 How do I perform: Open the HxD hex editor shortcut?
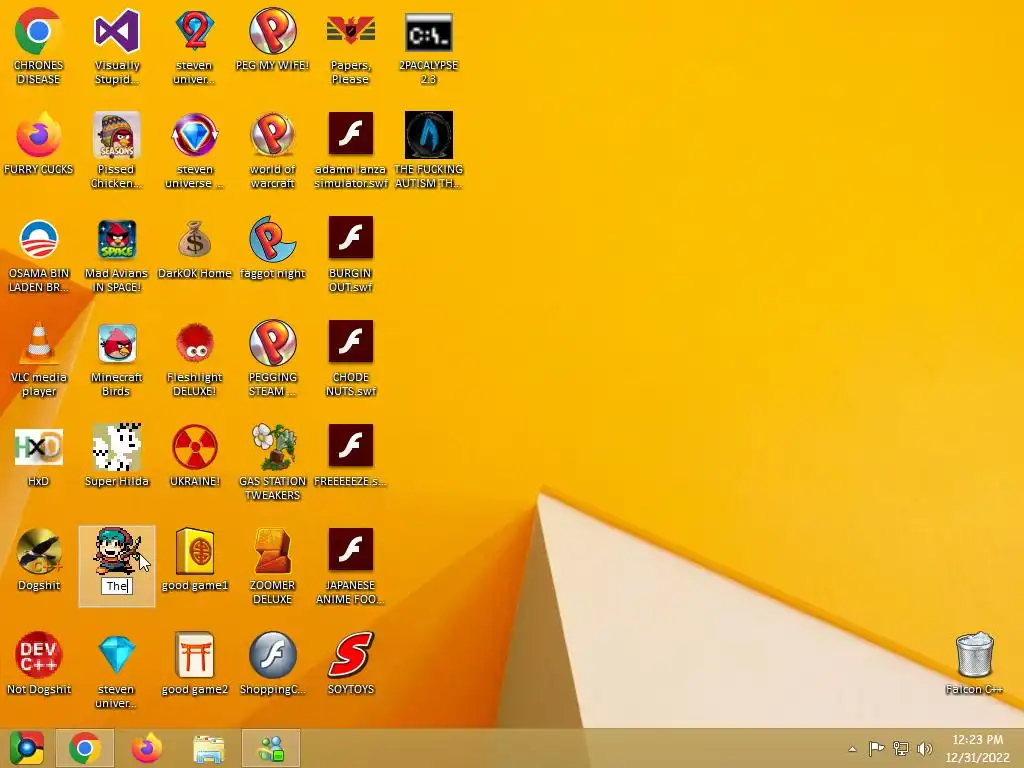click(39, 447)
